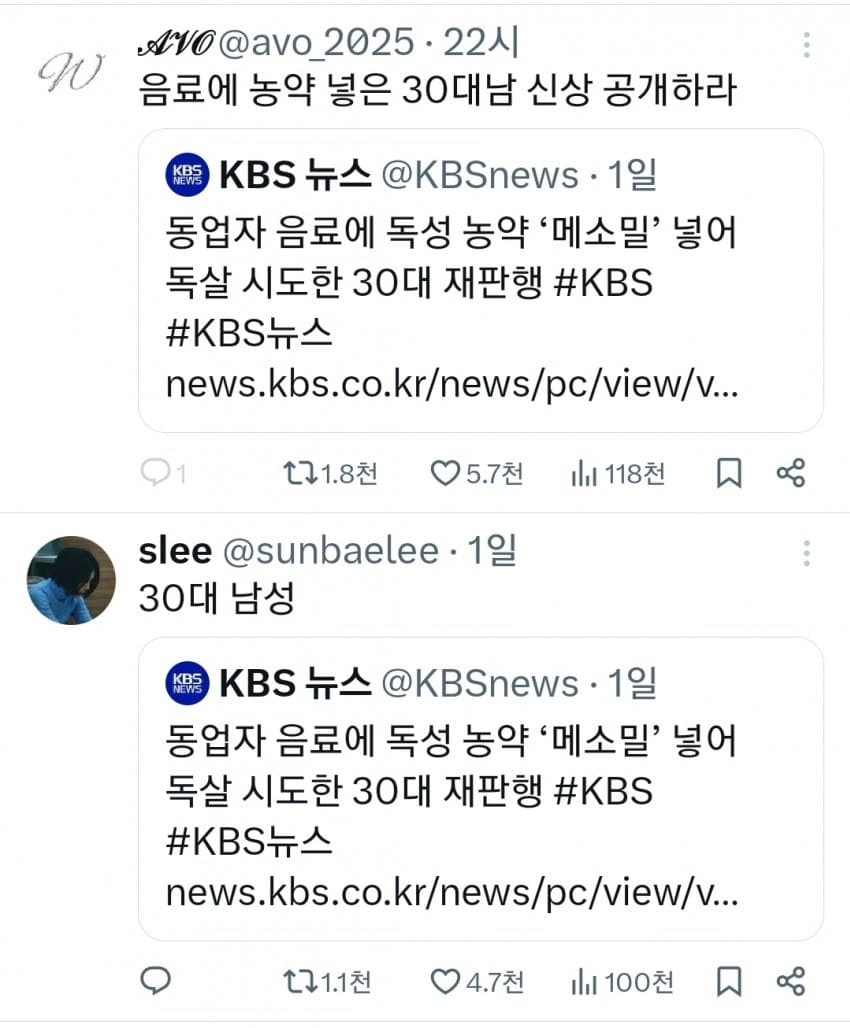Open the avo_2025 profile avatar
Image resolution: width=850 pixels, height=1028 pixels.
pos(70,70)
